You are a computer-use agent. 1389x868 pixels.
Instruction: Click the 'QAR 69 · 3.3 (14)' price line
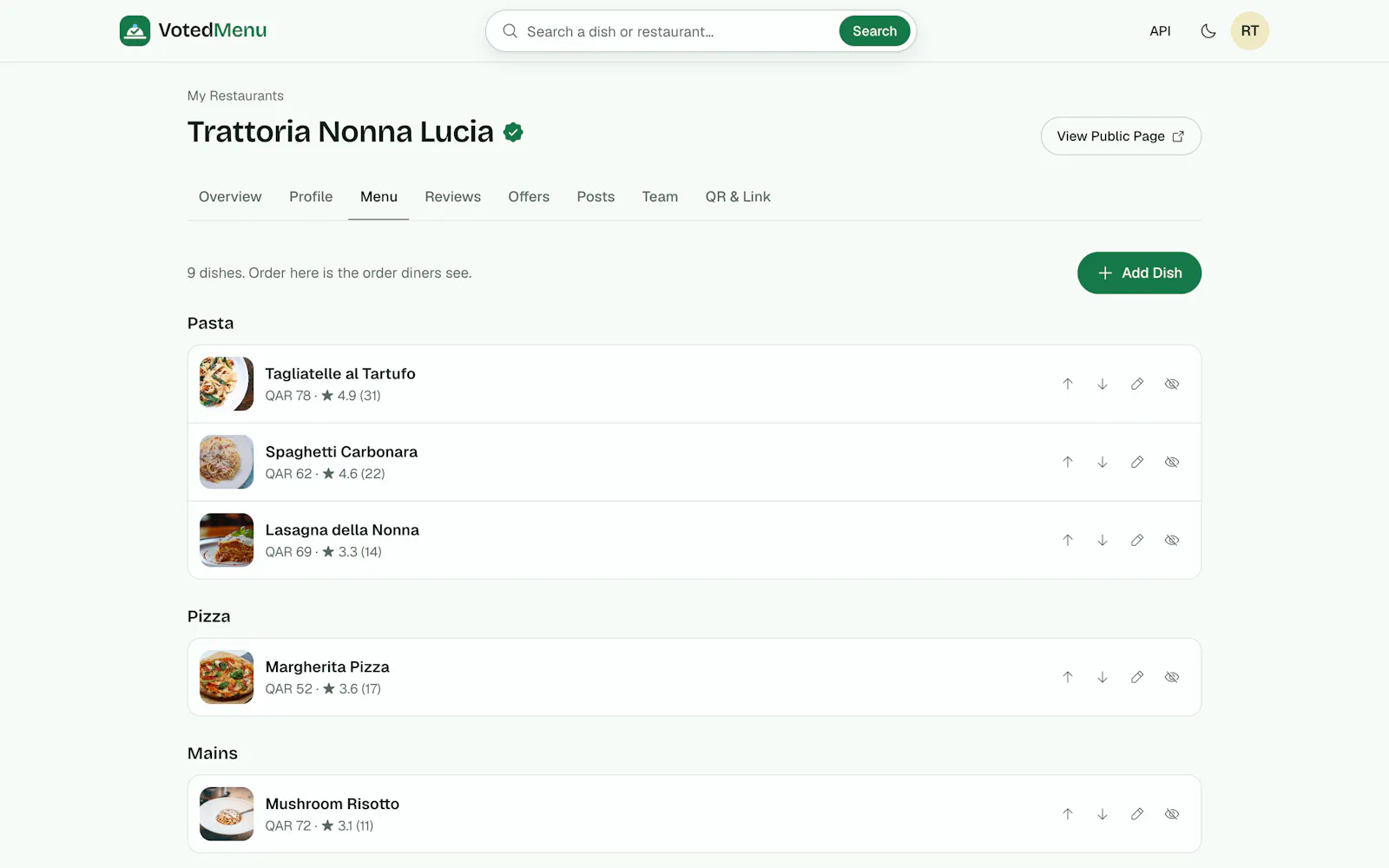(323, 552)
